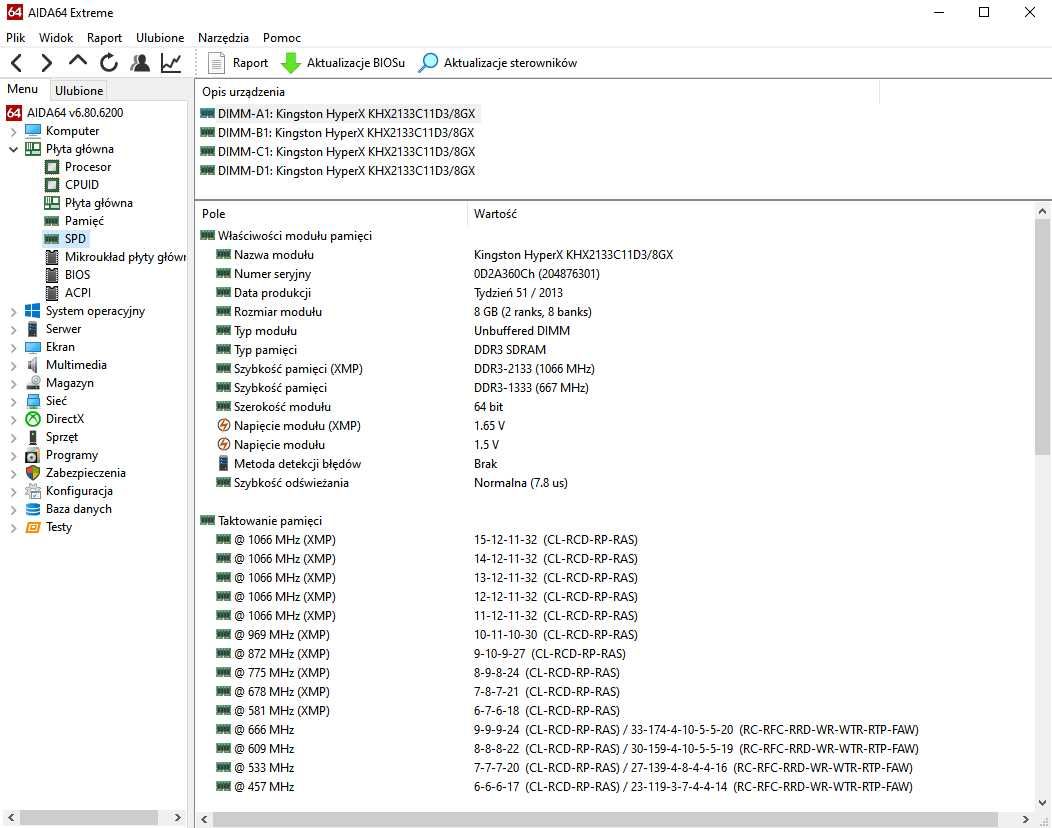Open the Raport menu
This screenshot has width=1052, height=828.
point(104,38)
